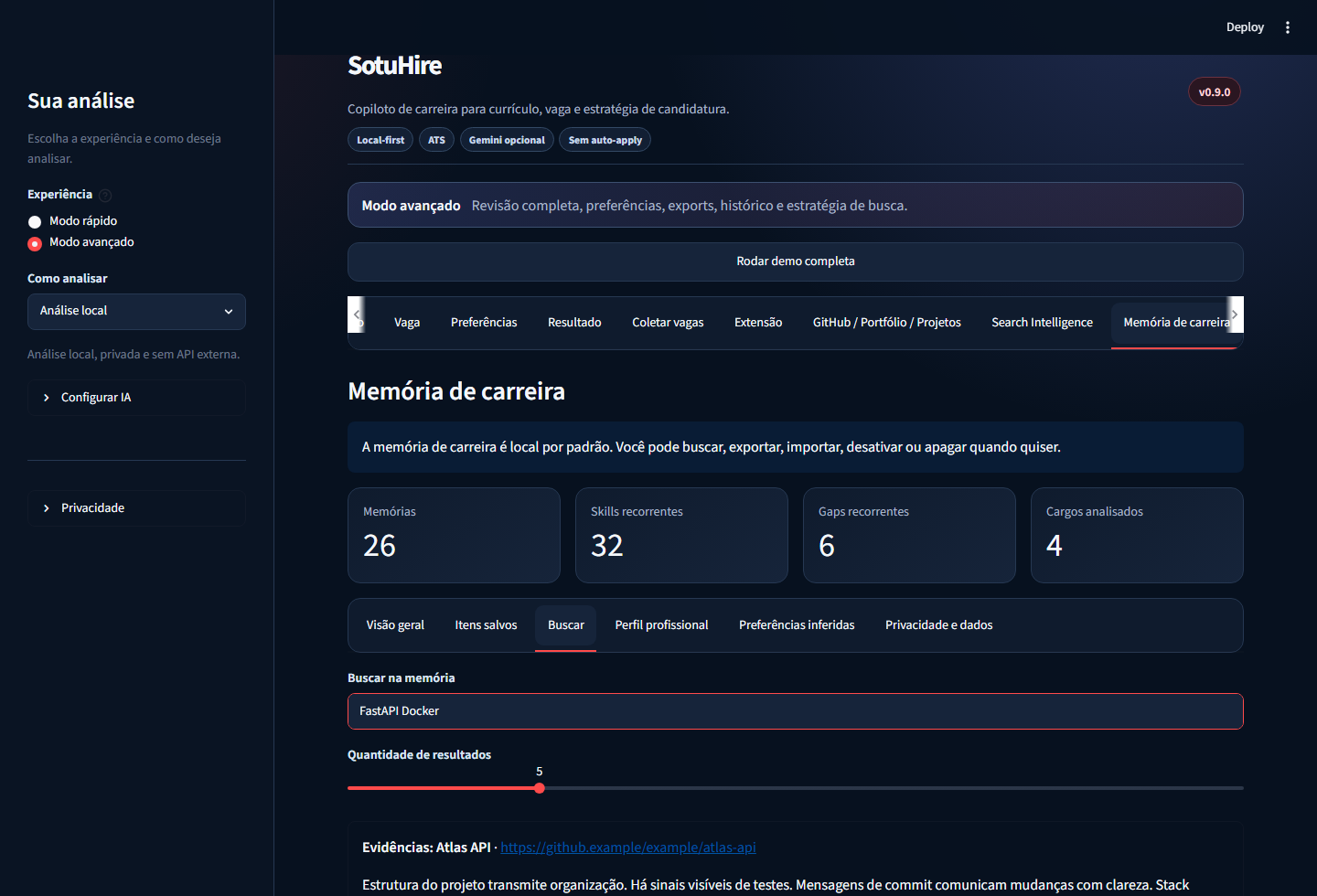Click the Skills recorrentes count 32
This screenshot has height=896, width=1317.
point(607,546)
